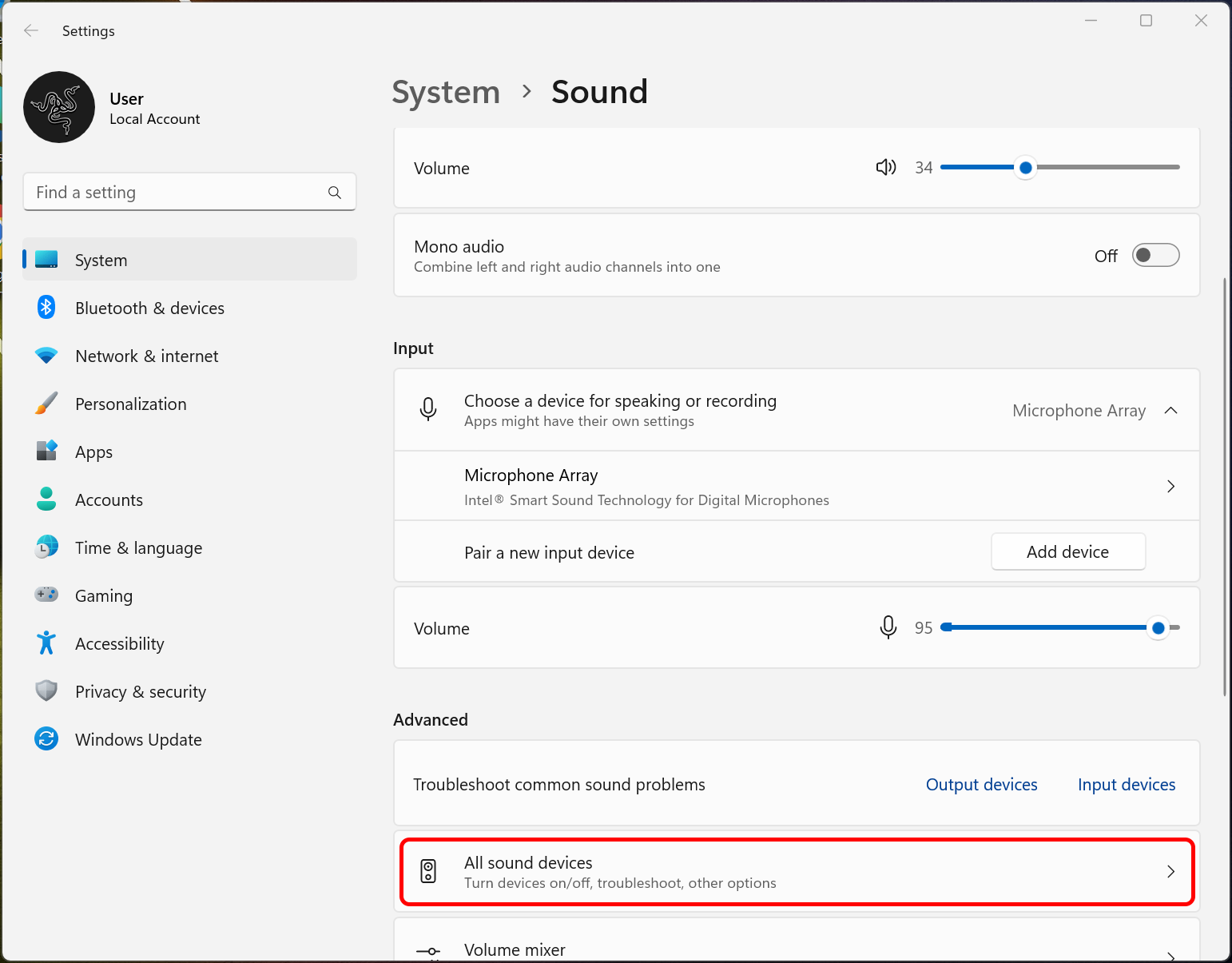Open Bluetooth & devices settings

[149, 308]
